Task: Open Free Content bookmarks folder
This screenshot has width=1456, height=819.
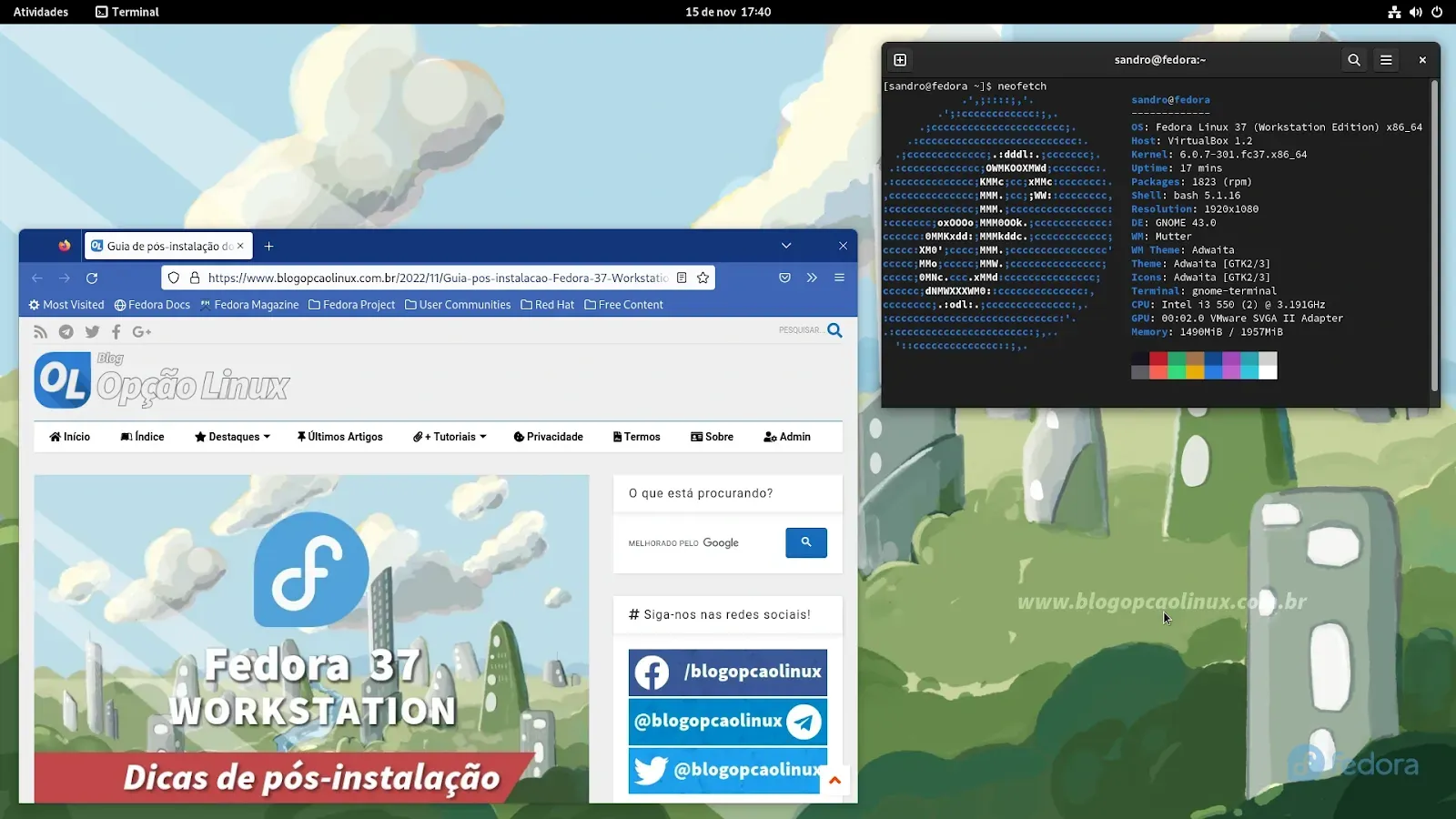Action: point(623,305)
